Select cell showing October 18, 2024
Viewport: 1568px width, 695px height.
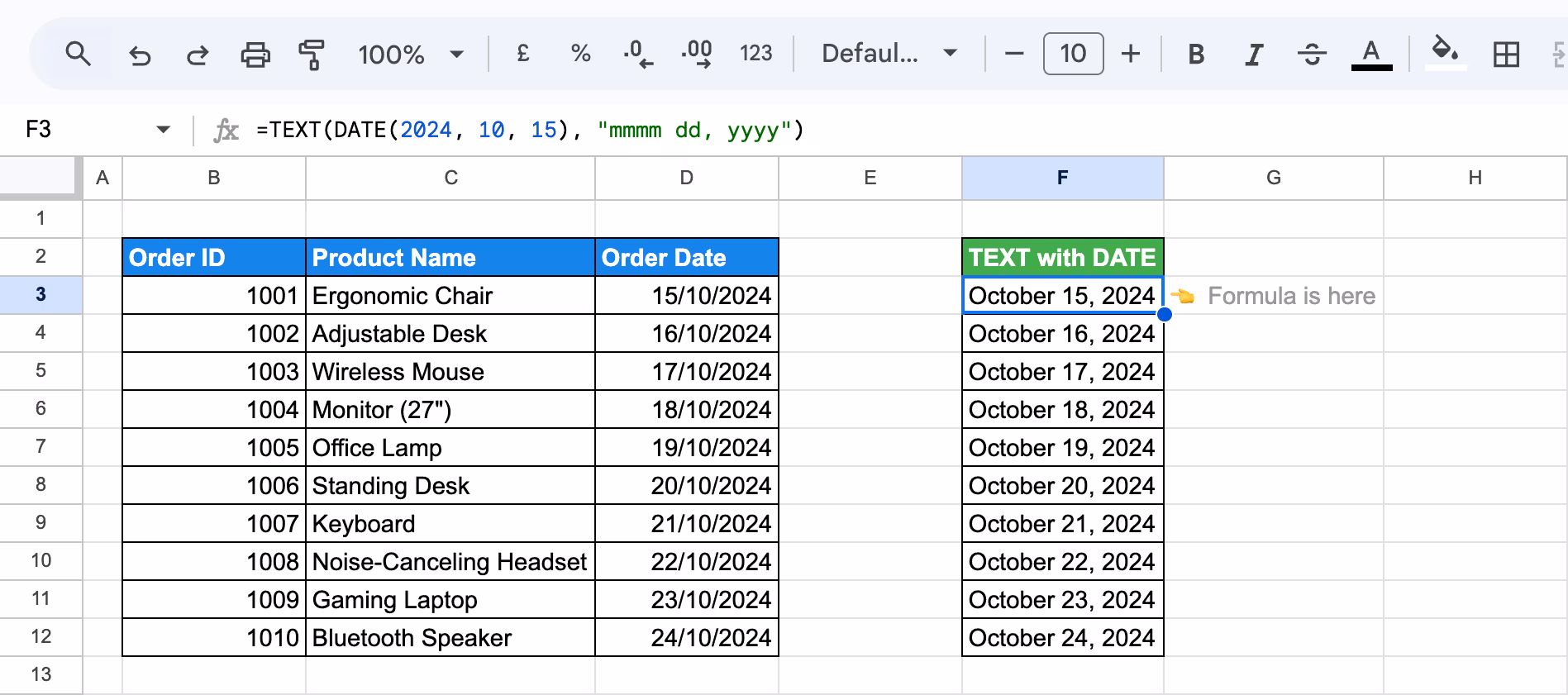pyautogui.click(x=1063, y=409)
